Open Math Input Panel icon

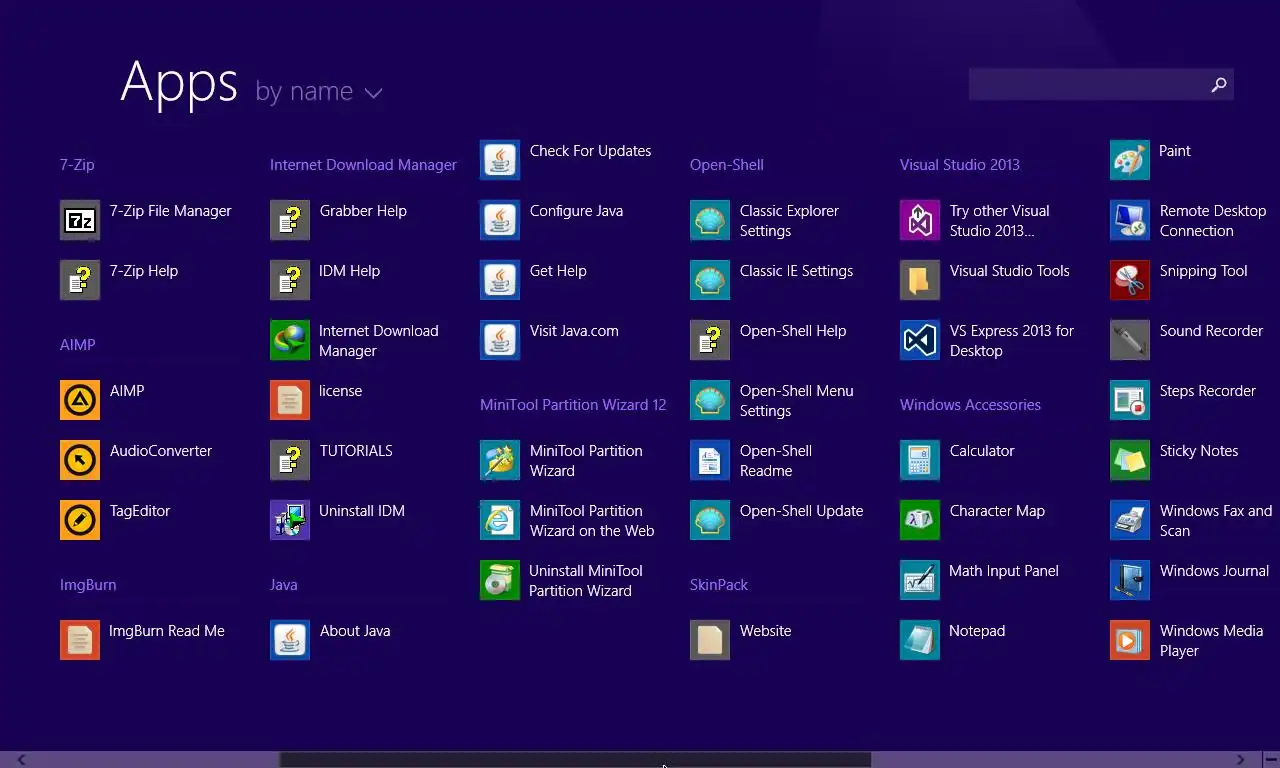[920, 580]
